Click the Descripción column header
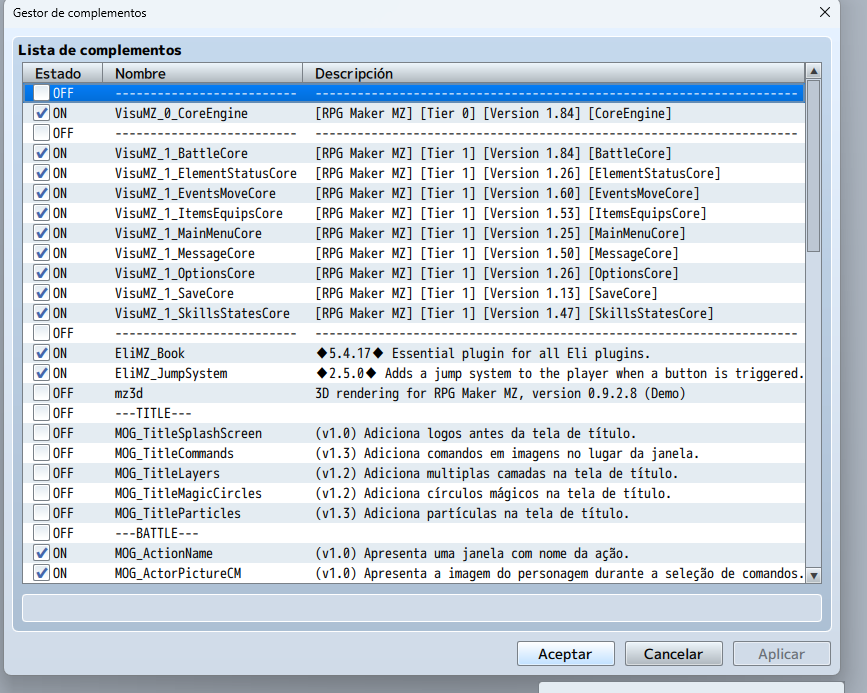 click(553, 74)
